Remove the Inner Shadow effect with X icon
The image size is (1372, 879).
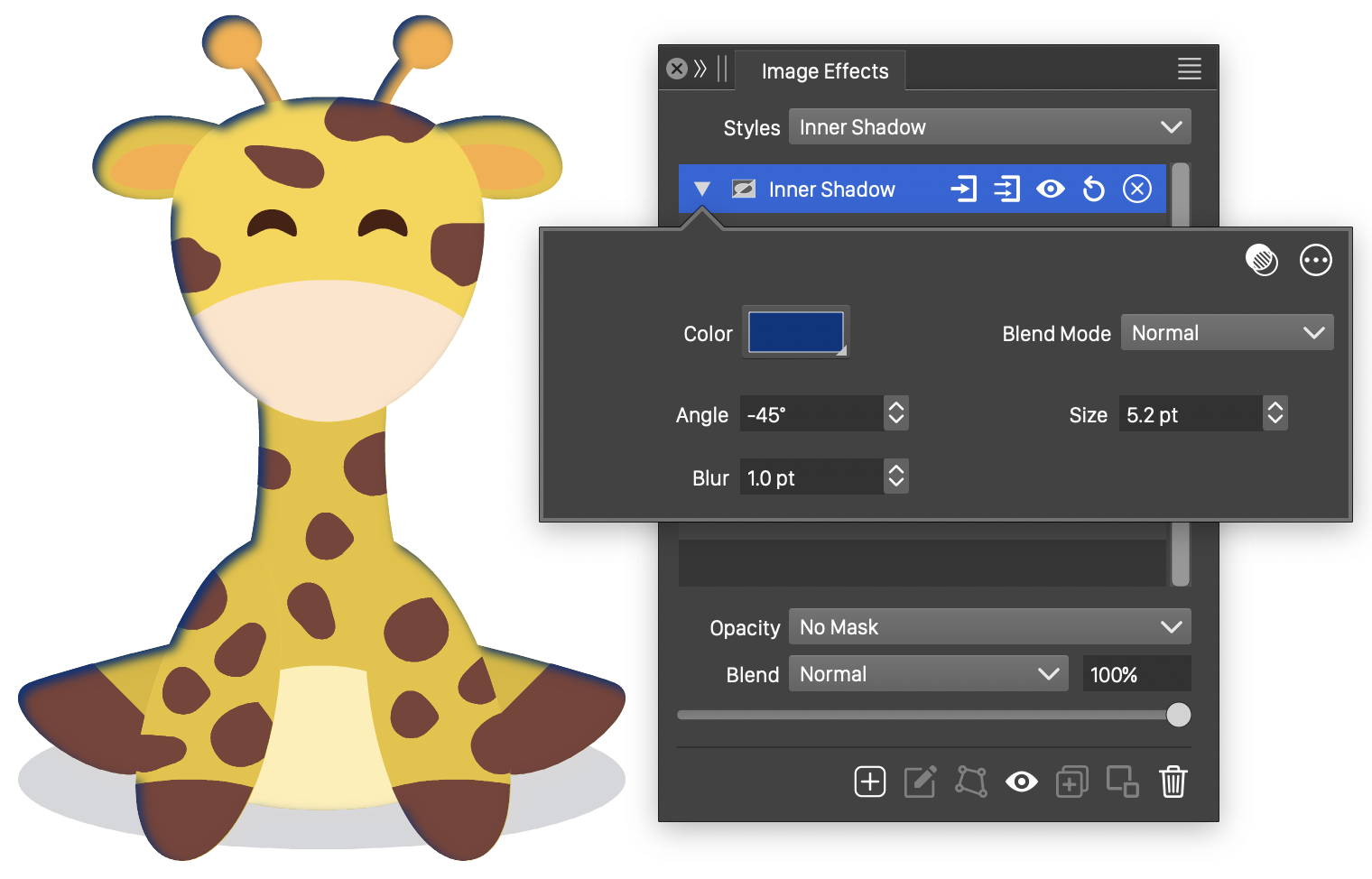(1136, 190)
